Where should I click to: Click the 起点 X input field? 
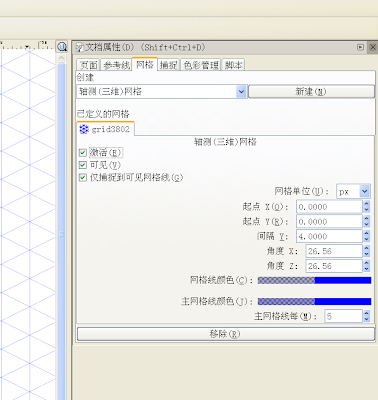click(329, 207)
